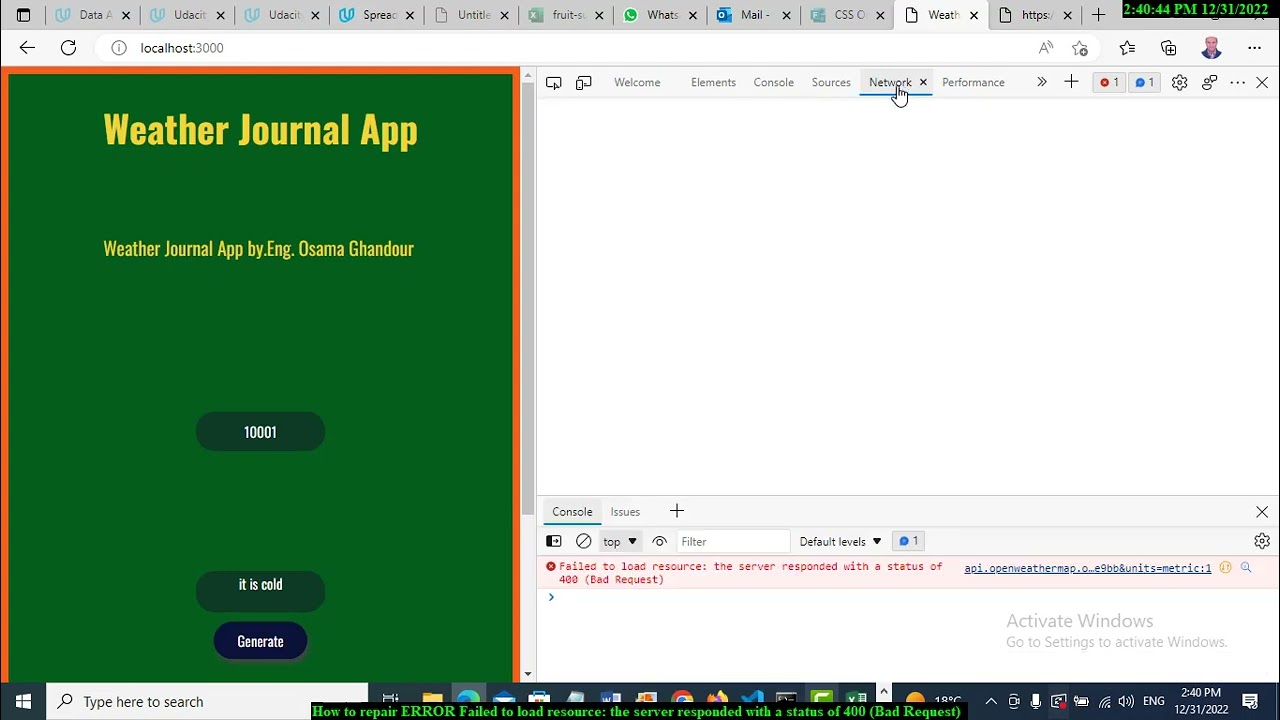
Task: Switch to the Mail browser tab
Action: [x=753, y=15]
